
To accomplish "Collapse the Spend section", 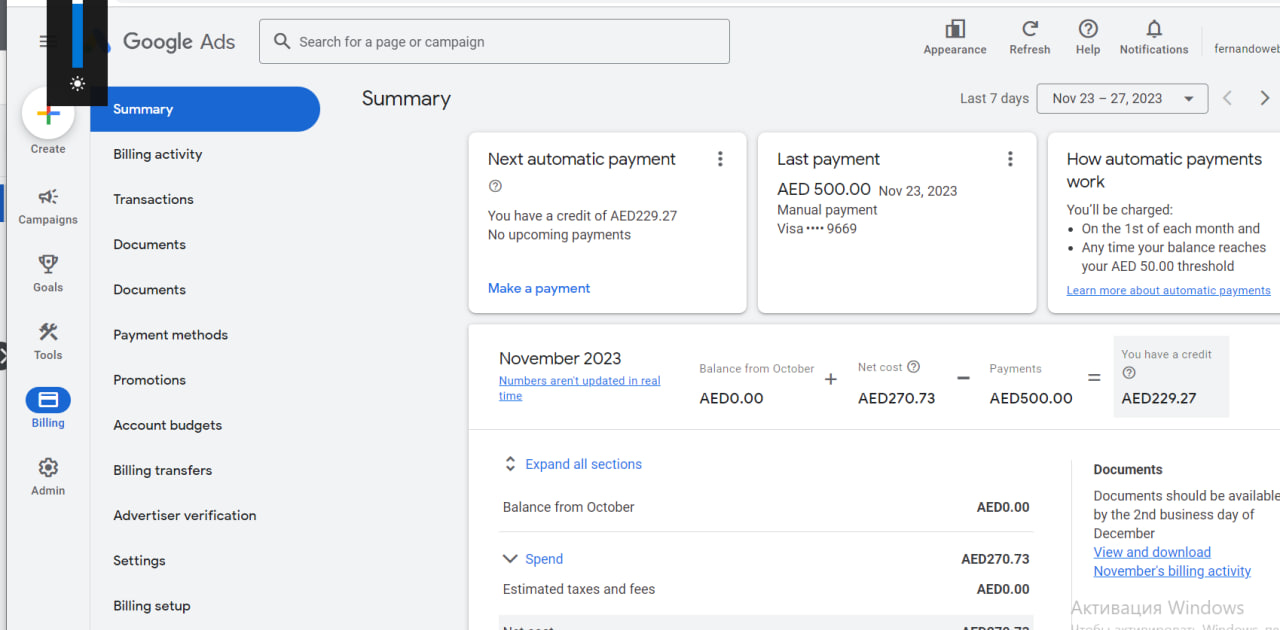I will [511, 559].
